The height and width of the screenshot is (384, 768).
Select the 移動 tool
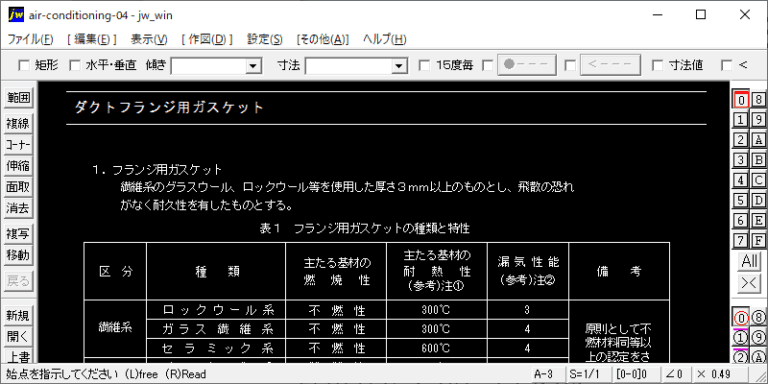[x=18, y=256]
